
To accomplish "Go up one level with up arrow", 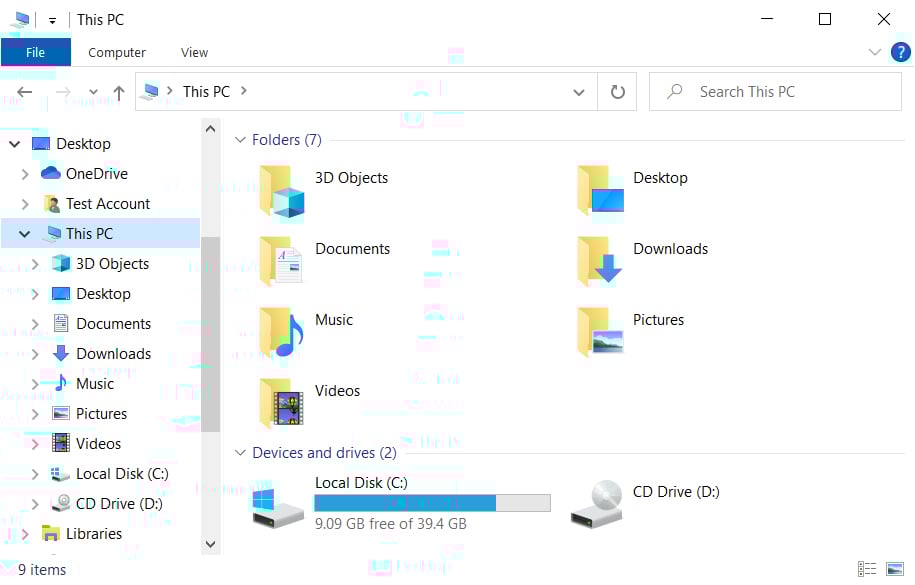I will click(119, 92).
